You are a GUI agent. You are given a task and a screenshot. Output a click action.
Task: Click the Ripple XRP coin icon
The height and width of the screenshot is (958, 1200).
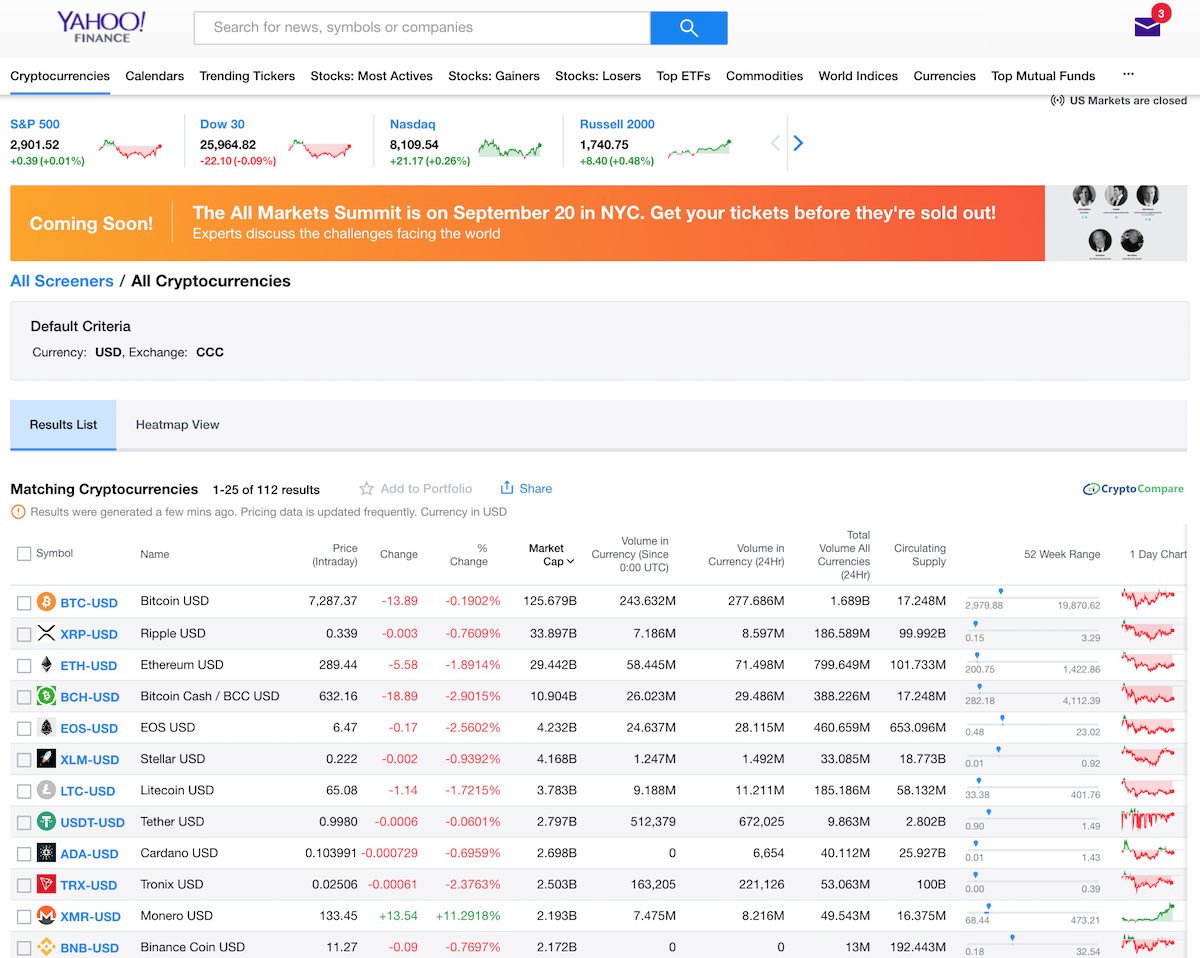46,633
